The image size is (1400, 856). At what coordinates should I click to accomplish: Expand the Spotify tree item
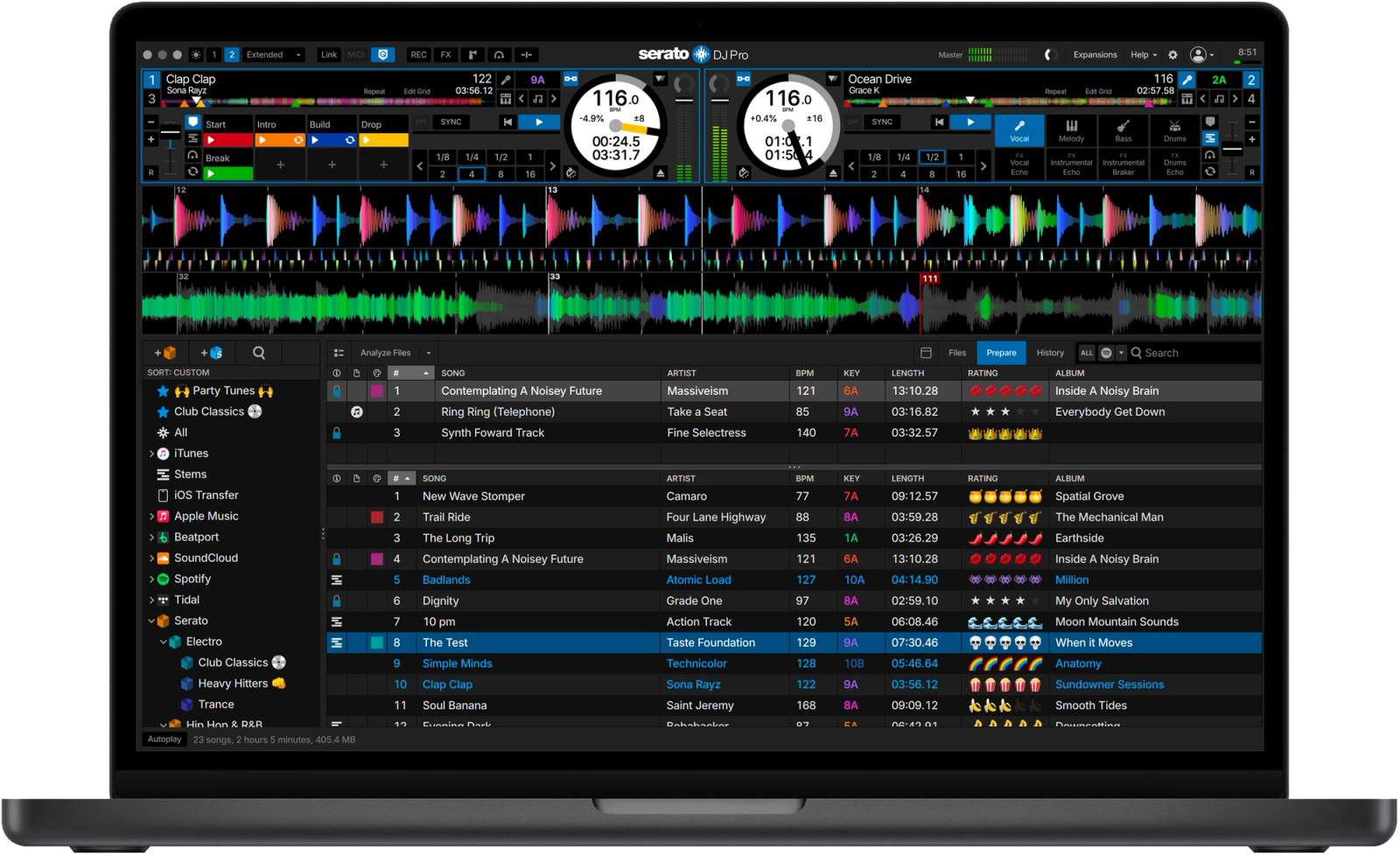click(151, 579)
